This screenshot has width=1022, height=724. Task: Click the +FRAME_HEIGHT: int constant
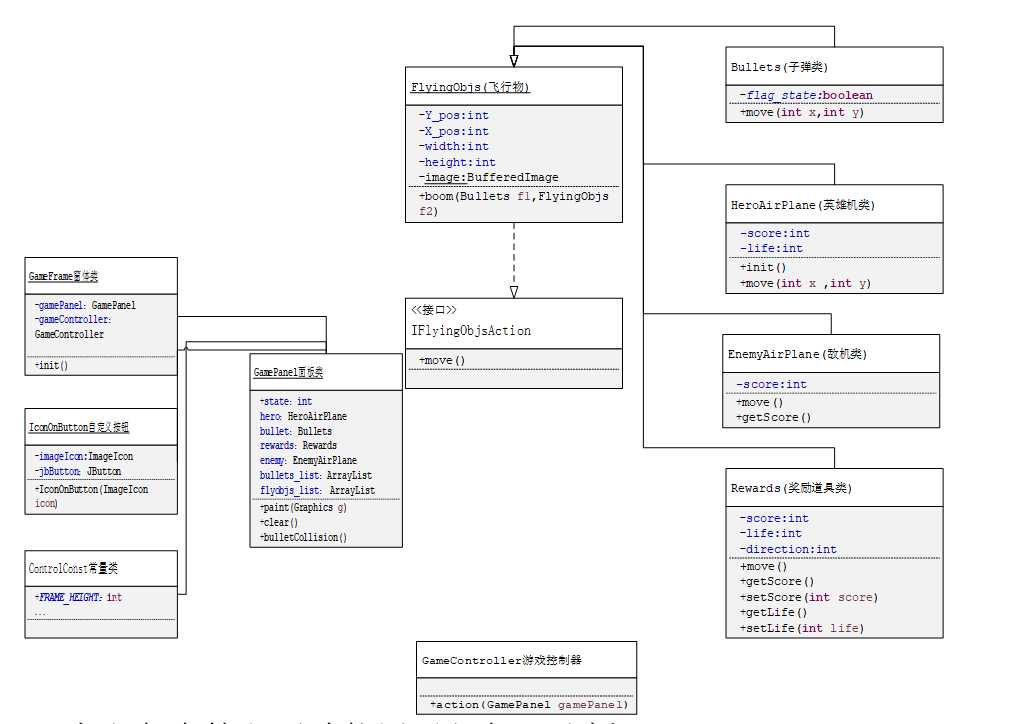[x=78, y=597]
